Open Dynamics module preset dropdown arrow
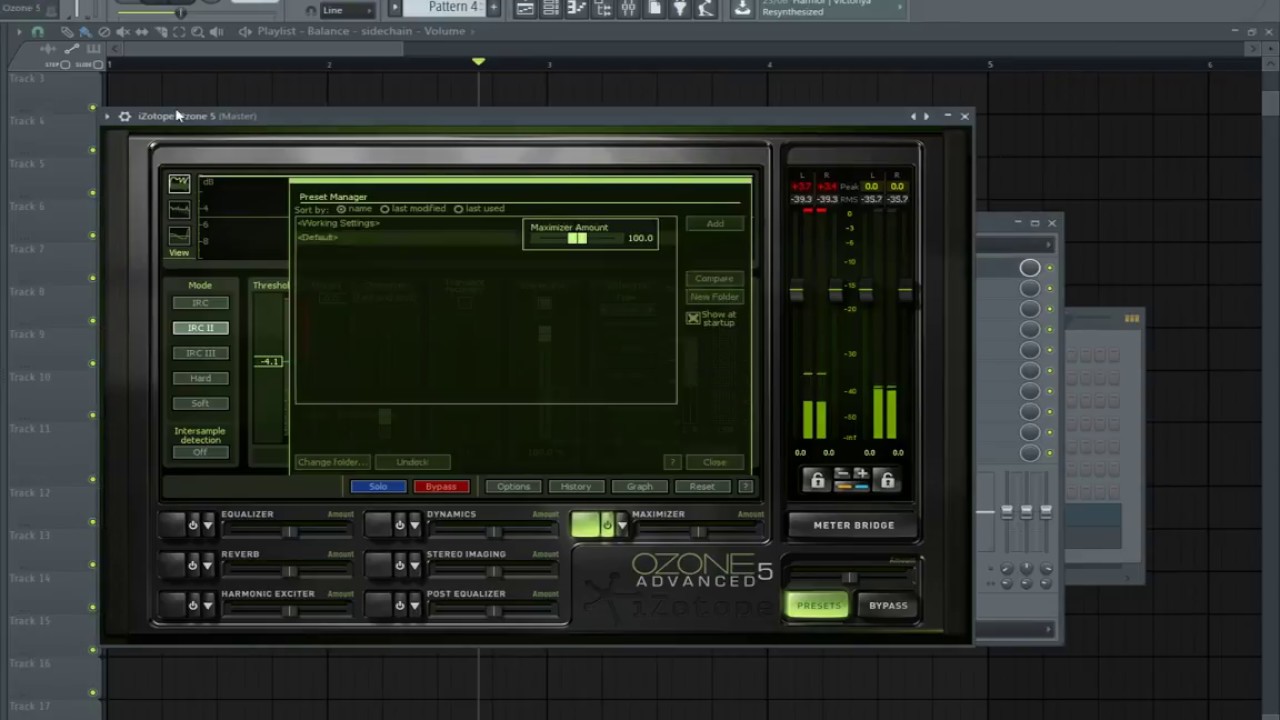The width and height of the screenshot is (1280, 720). pyautogui.click(x=415, y=525)
